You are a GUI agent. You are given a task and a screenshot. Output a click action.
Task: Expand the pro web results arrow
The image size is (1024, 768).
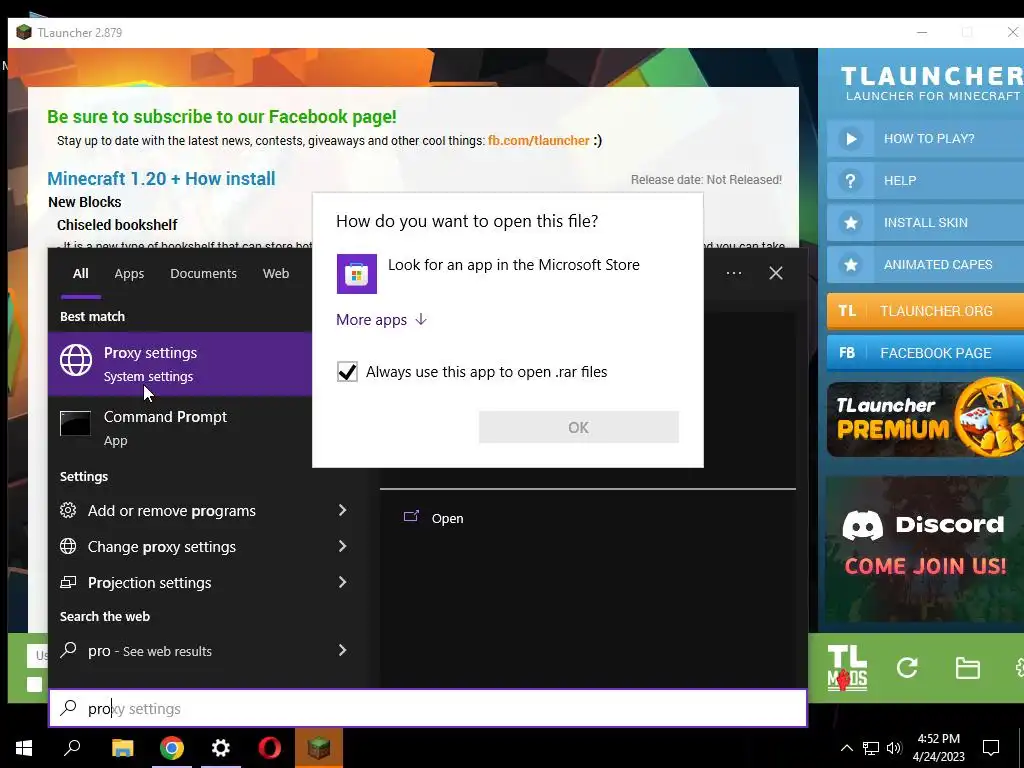(x=342, y=650)
